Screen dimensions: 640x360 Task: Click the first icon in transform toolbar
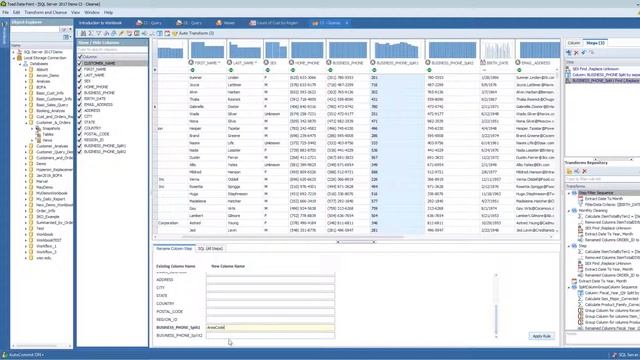83,33
